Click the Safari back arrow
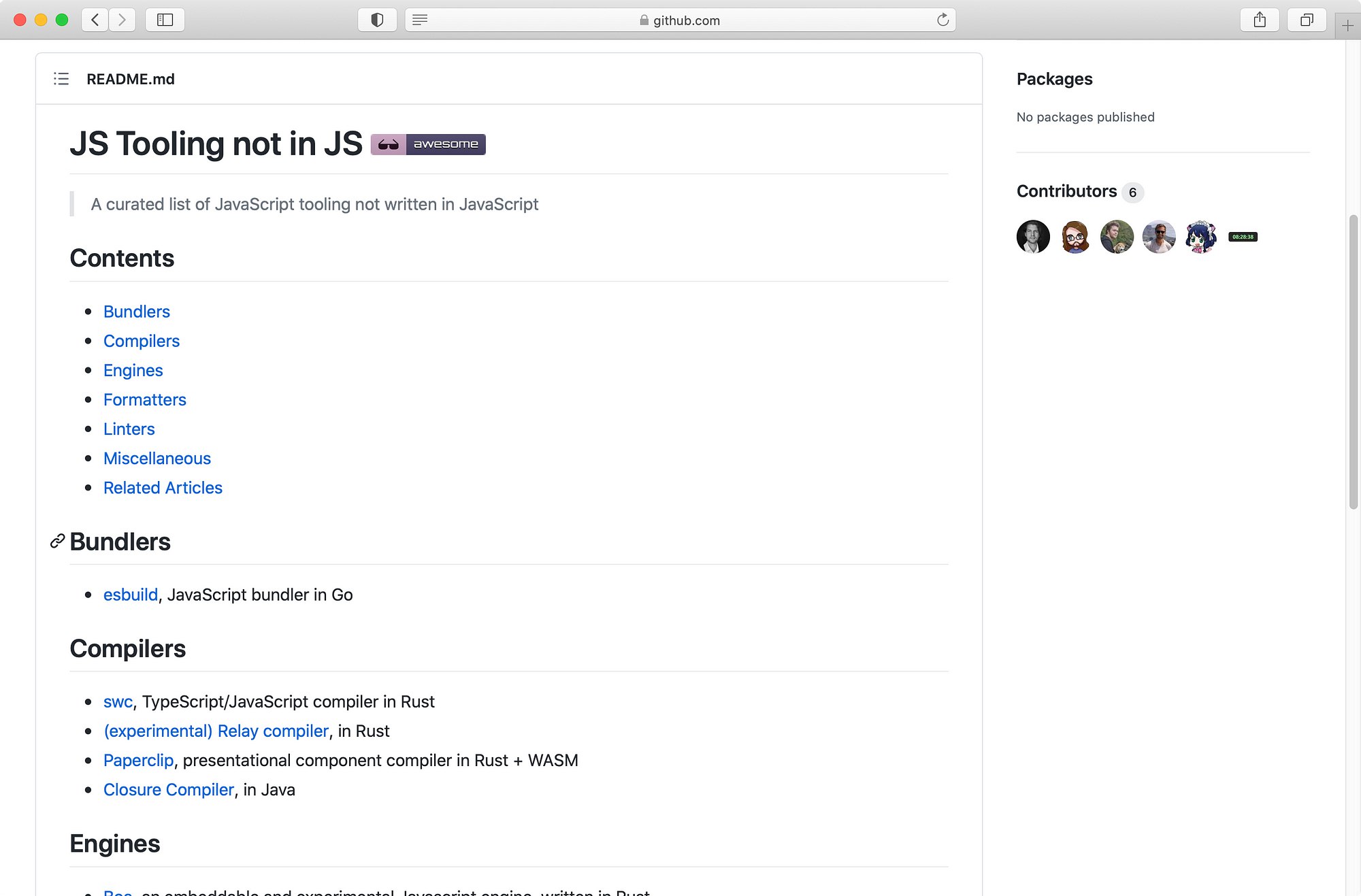 (95, 20)
